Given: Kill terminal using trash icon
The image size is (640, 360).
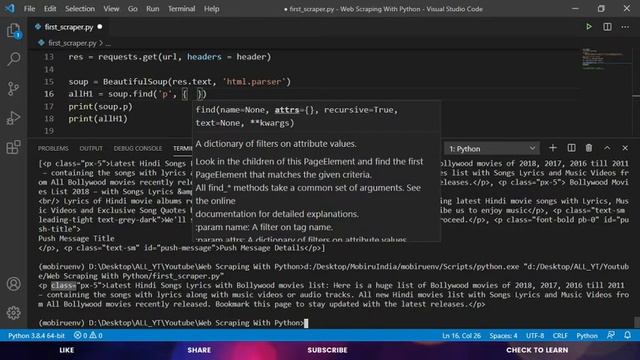Looking at the screenshot, I should [x=589, y=148].
